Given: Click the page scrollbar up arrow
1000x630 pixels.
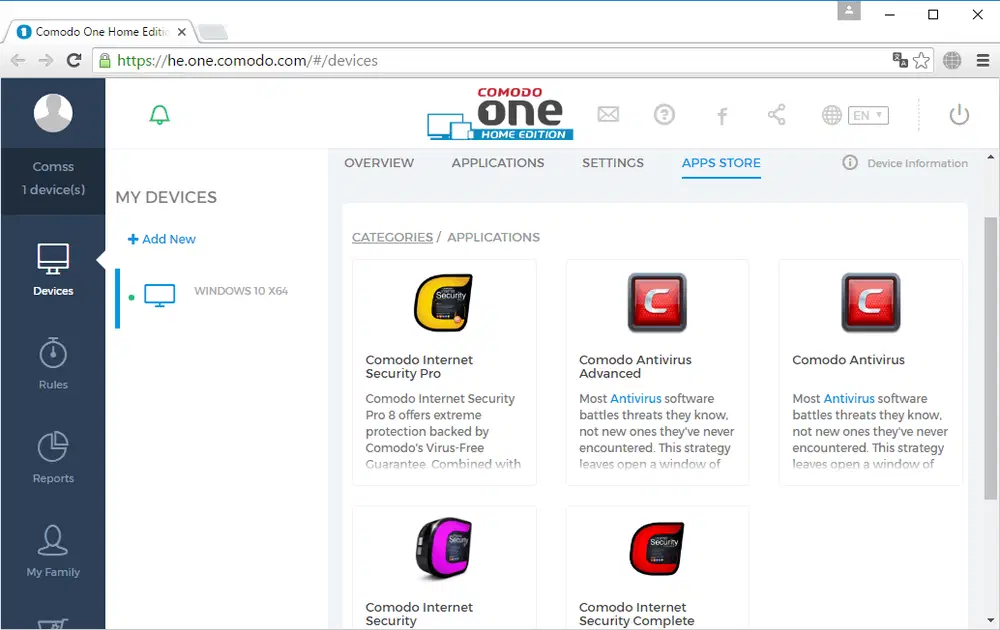Looking at the screenshot, I should tap(990, 157).
